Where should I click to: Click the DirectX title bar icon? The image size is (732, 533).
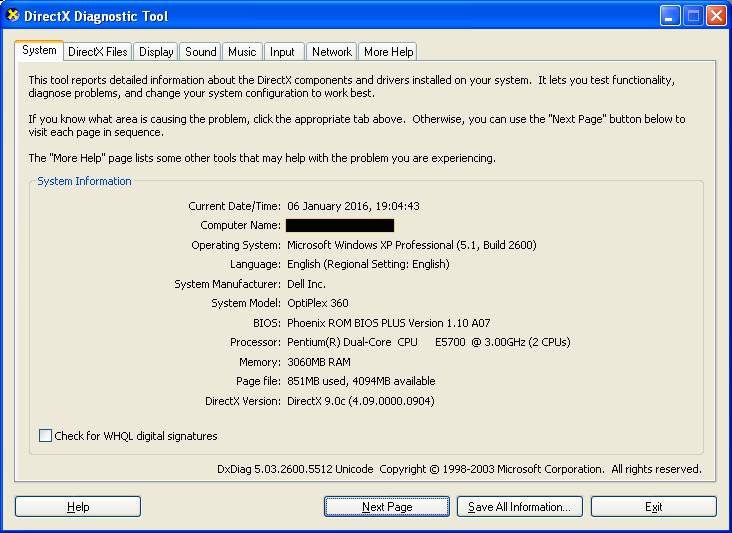[13, 15]
